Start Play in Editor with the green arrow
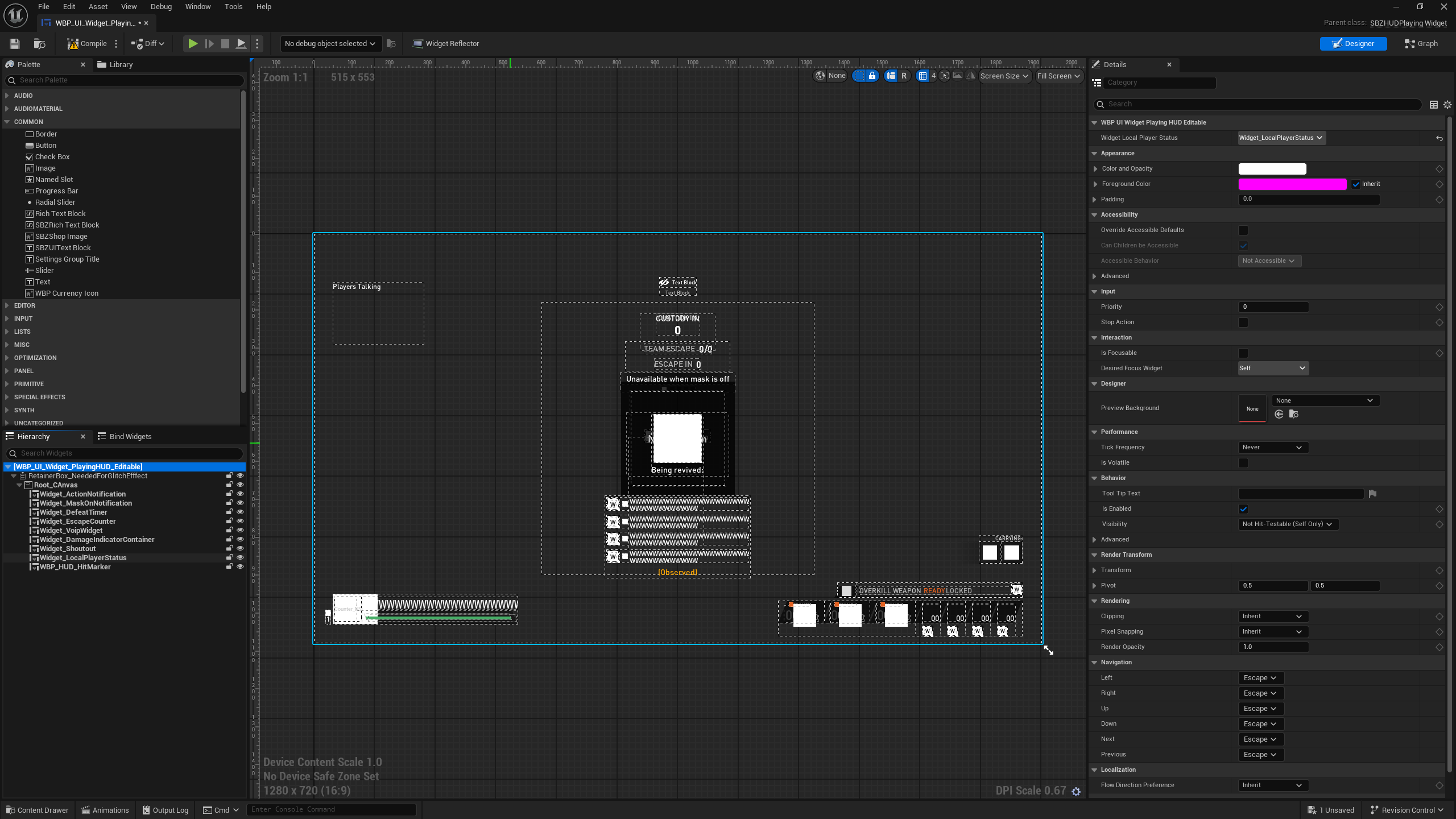The image size is (1456, 819). [193, 44]
